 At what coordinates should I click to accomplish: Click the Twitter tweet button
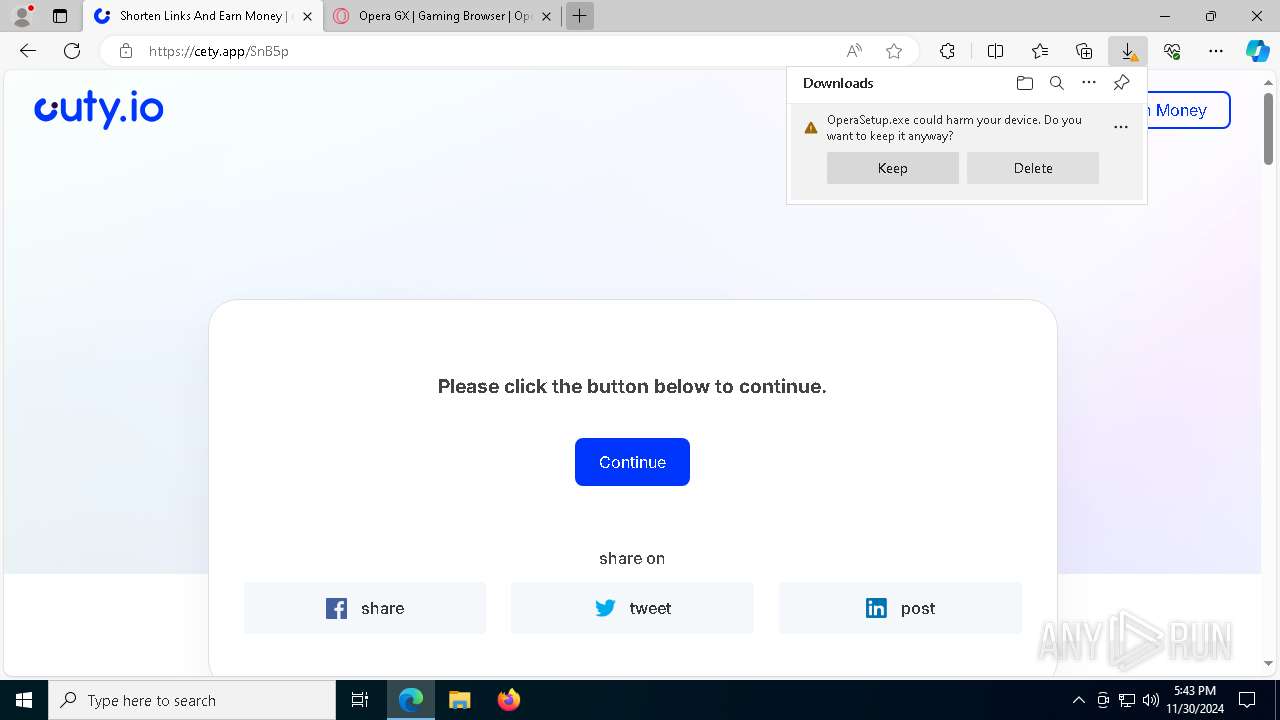click(x=632, y=608)
